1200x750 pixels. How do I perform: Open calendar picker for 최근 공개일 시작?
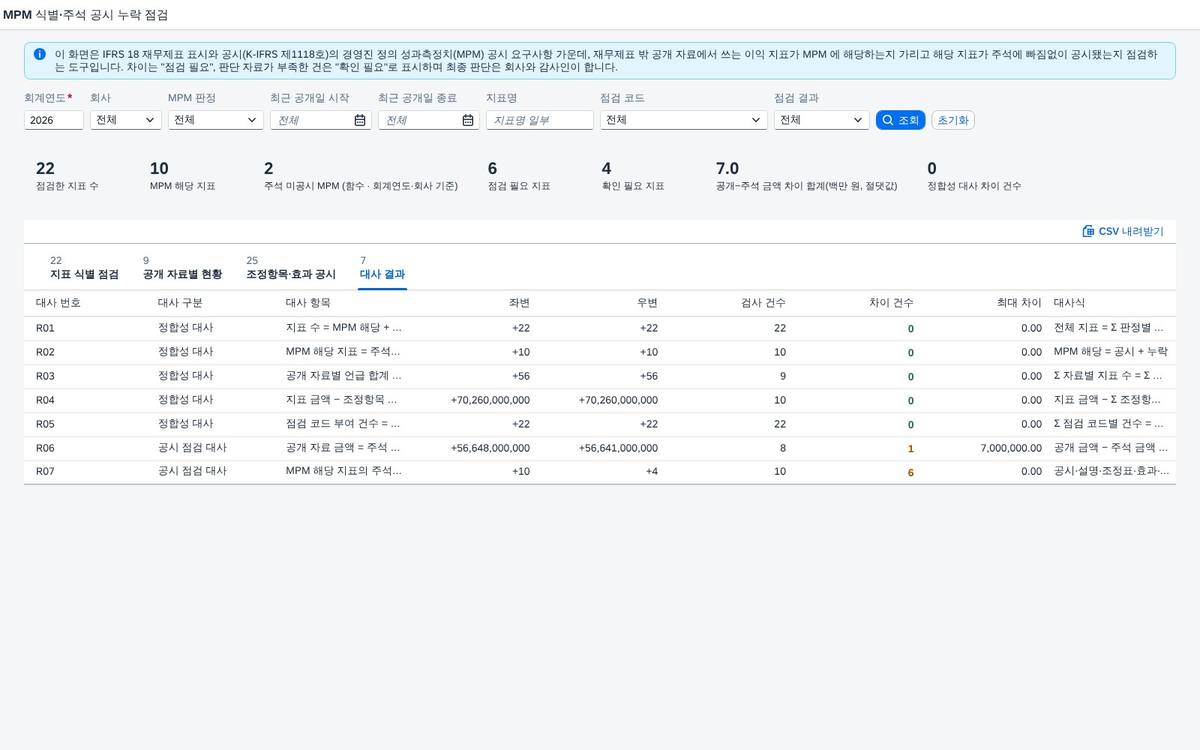point(360,120)
